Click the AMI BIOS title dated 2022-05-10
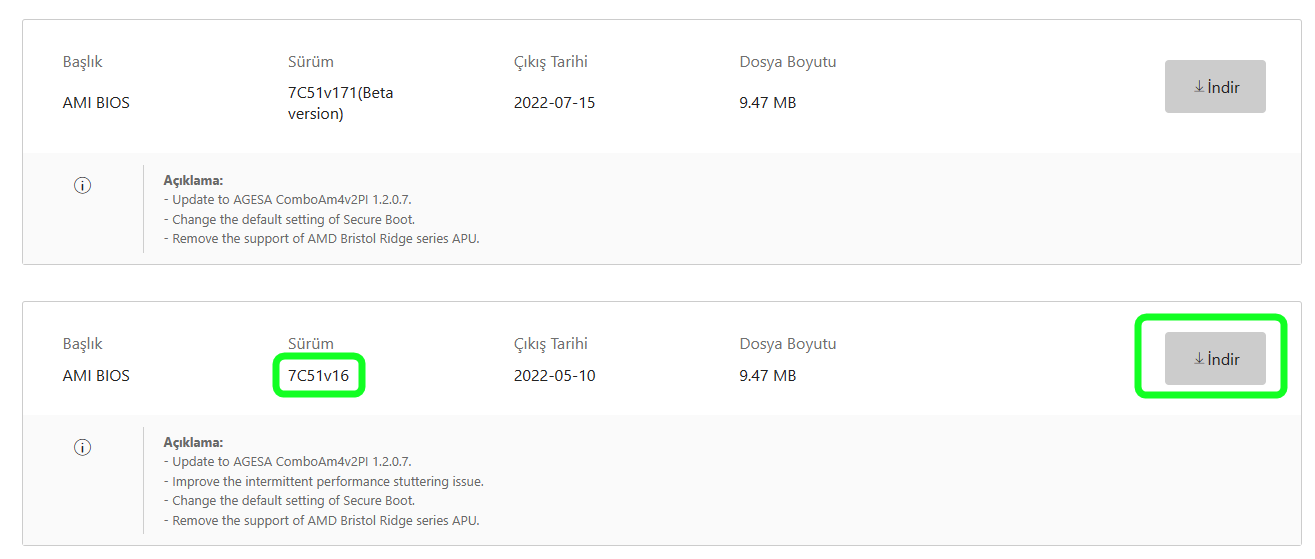The height and width of the screenshot is (559, 1315). (96, 376)
